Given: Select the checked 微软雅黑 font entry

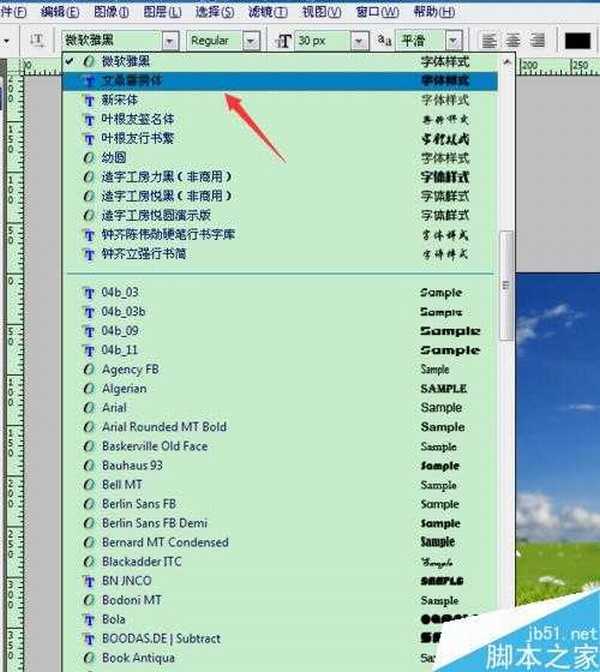Looking at the screenshot, I should pos(280,62).
